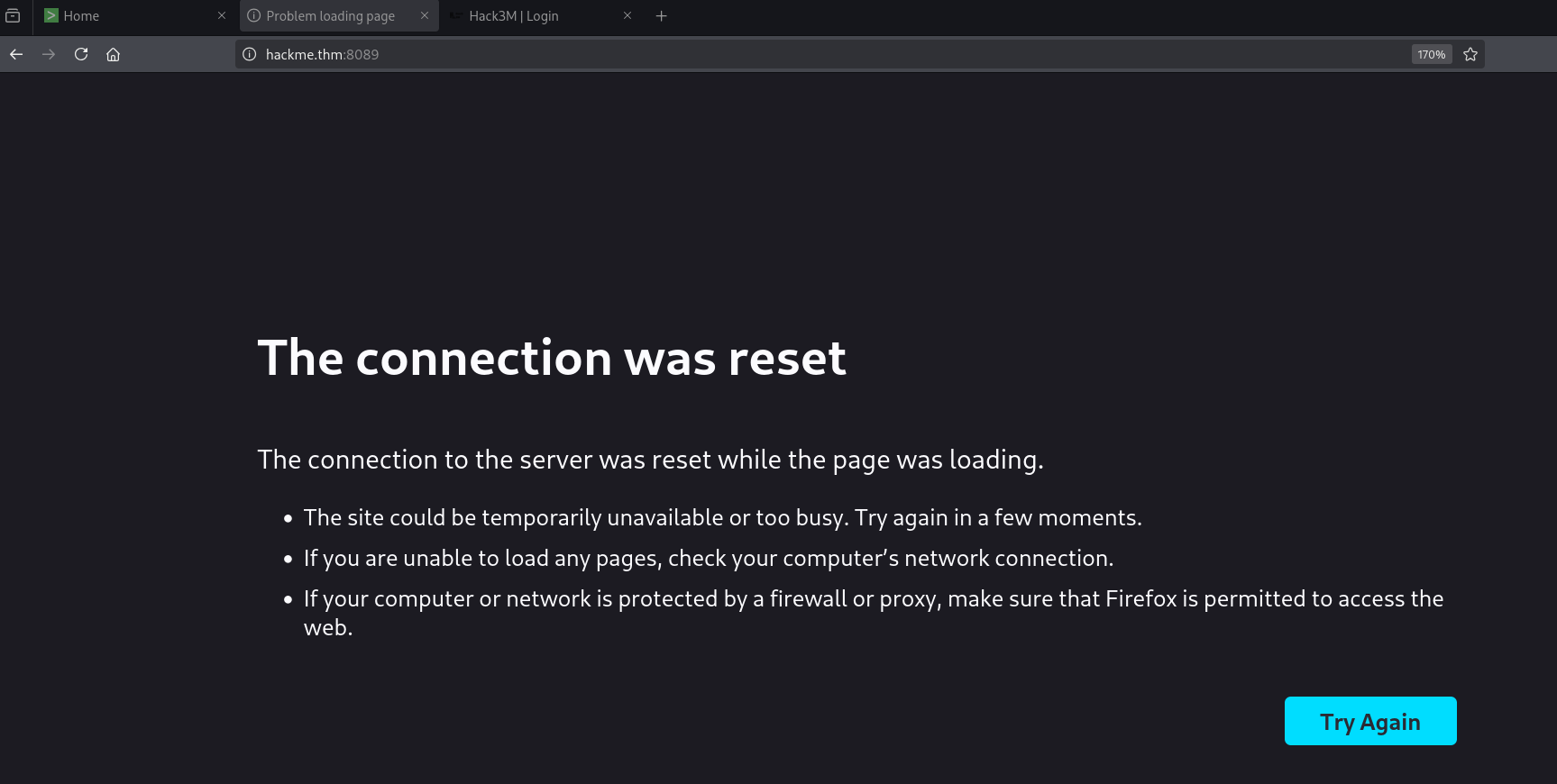Reset zoom via the 170% badge
1557x784 pixels.
[1431, 54]
